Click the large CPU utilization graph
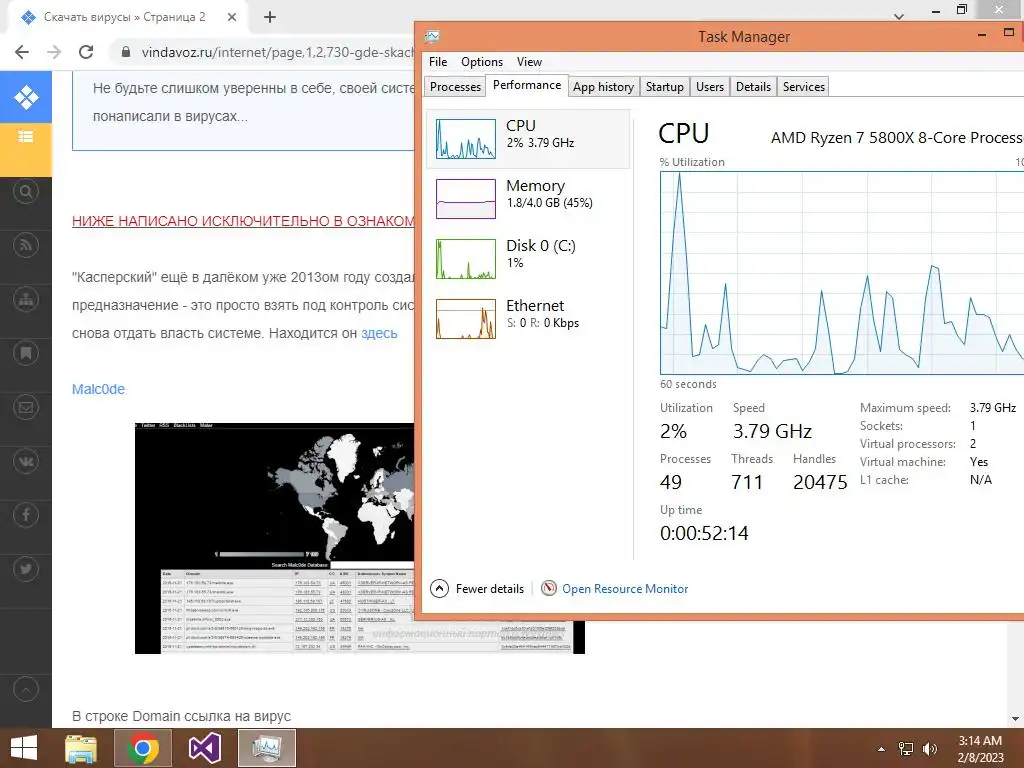This screenshot has width=1024, height=768. (842, 273)
